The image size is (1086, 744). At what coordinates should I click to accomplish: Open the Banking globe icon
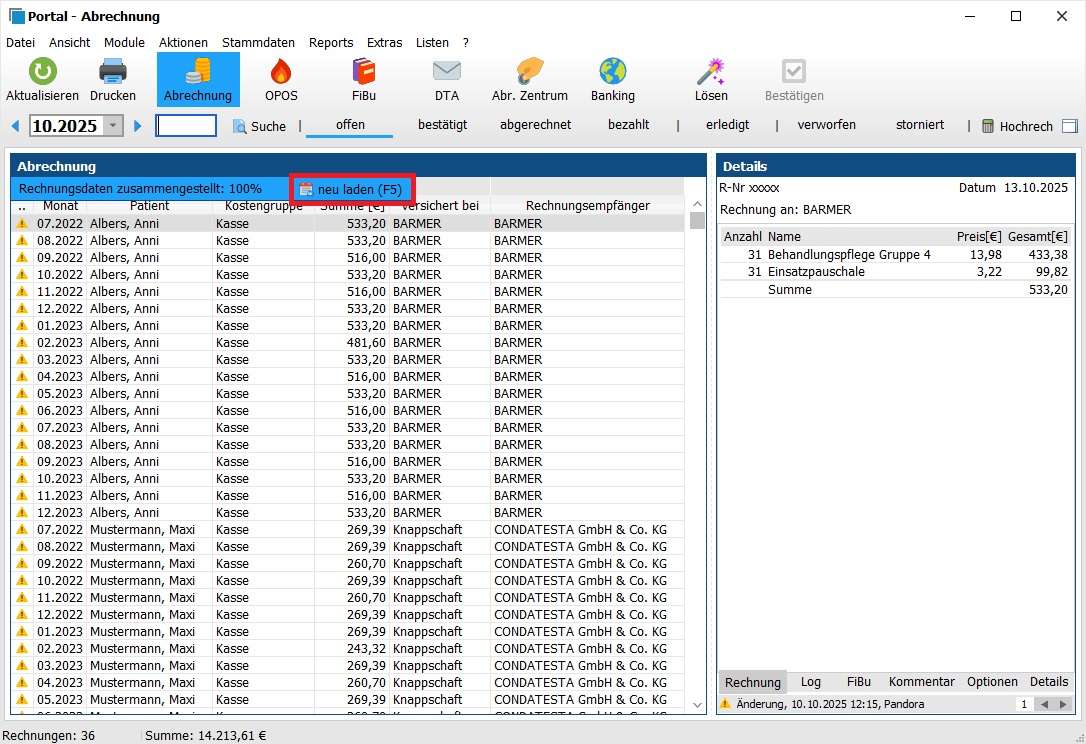click(613, 72)
